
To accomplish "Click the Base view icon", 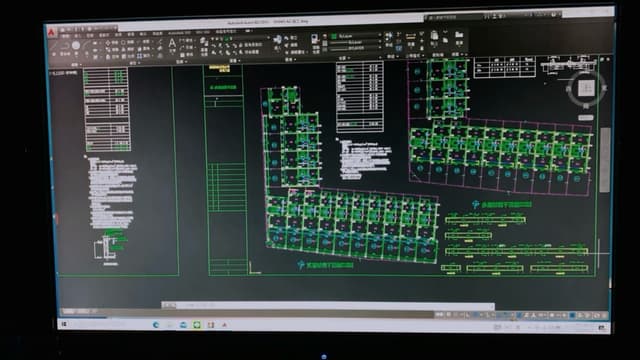I will [459, 35].
